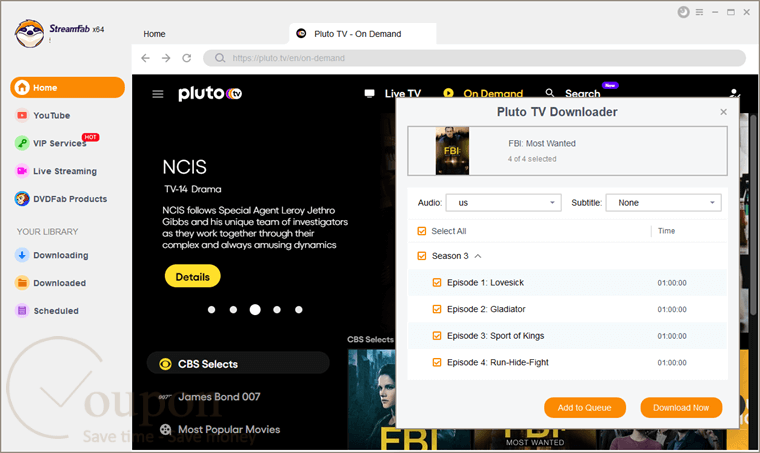Click Download Now

click(681, 407)
